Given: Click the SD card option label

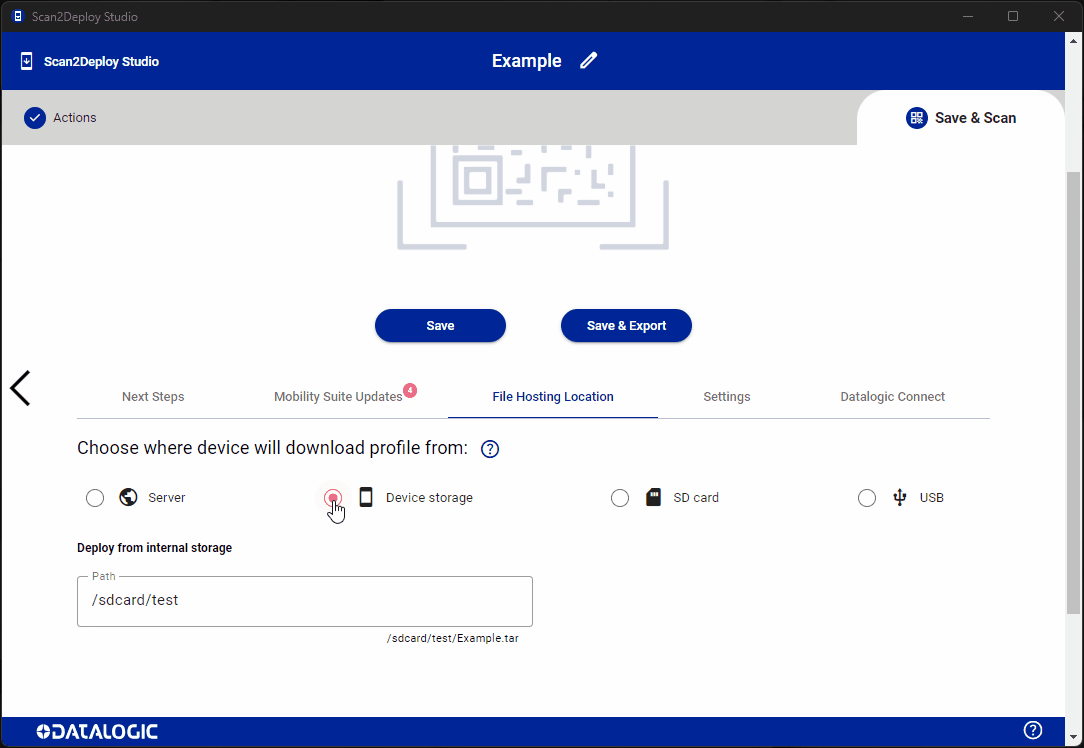Looking at the screenshot, I should (696, 498).
